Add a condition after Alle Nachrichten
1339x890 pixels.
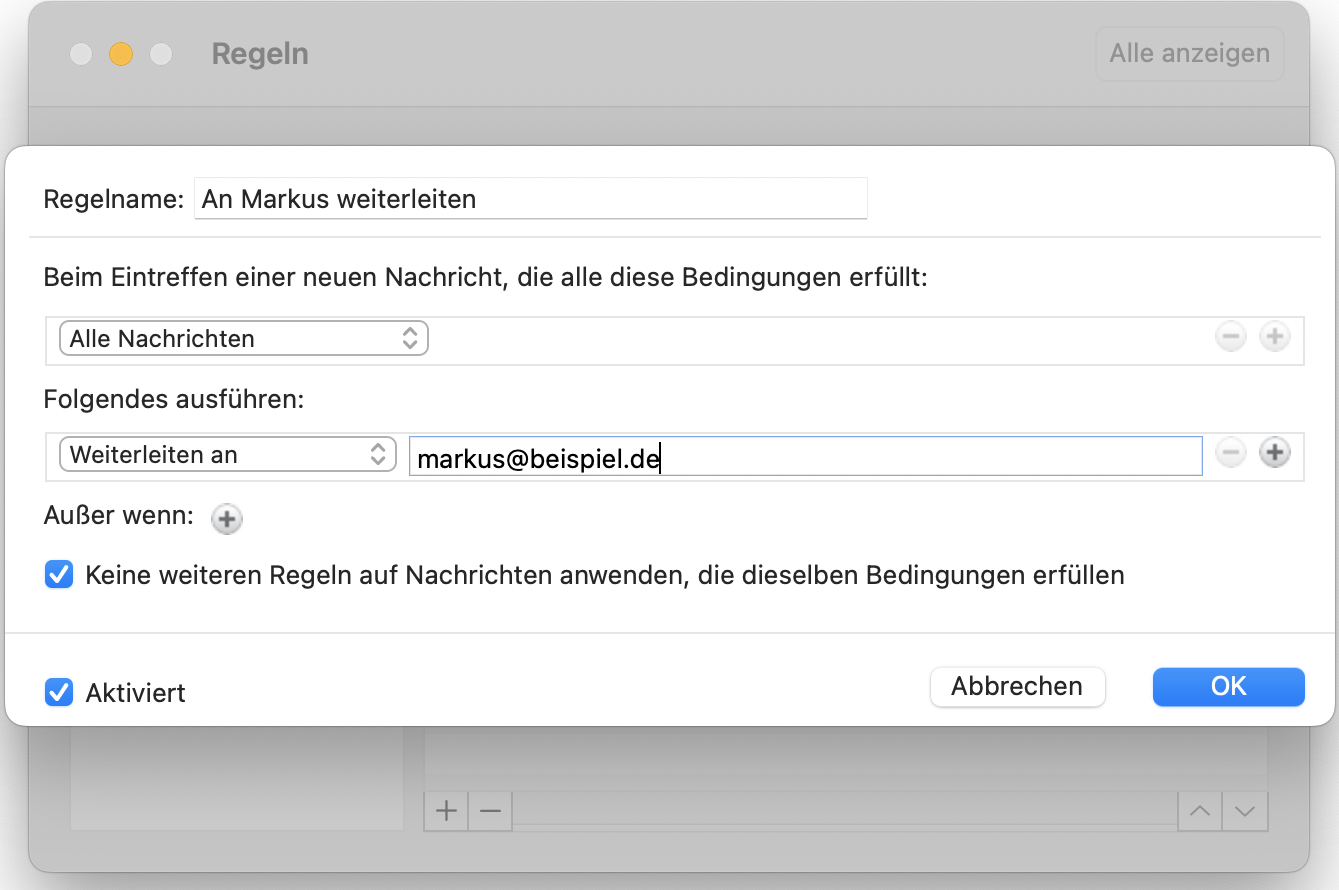click(x=1274, y=337)
